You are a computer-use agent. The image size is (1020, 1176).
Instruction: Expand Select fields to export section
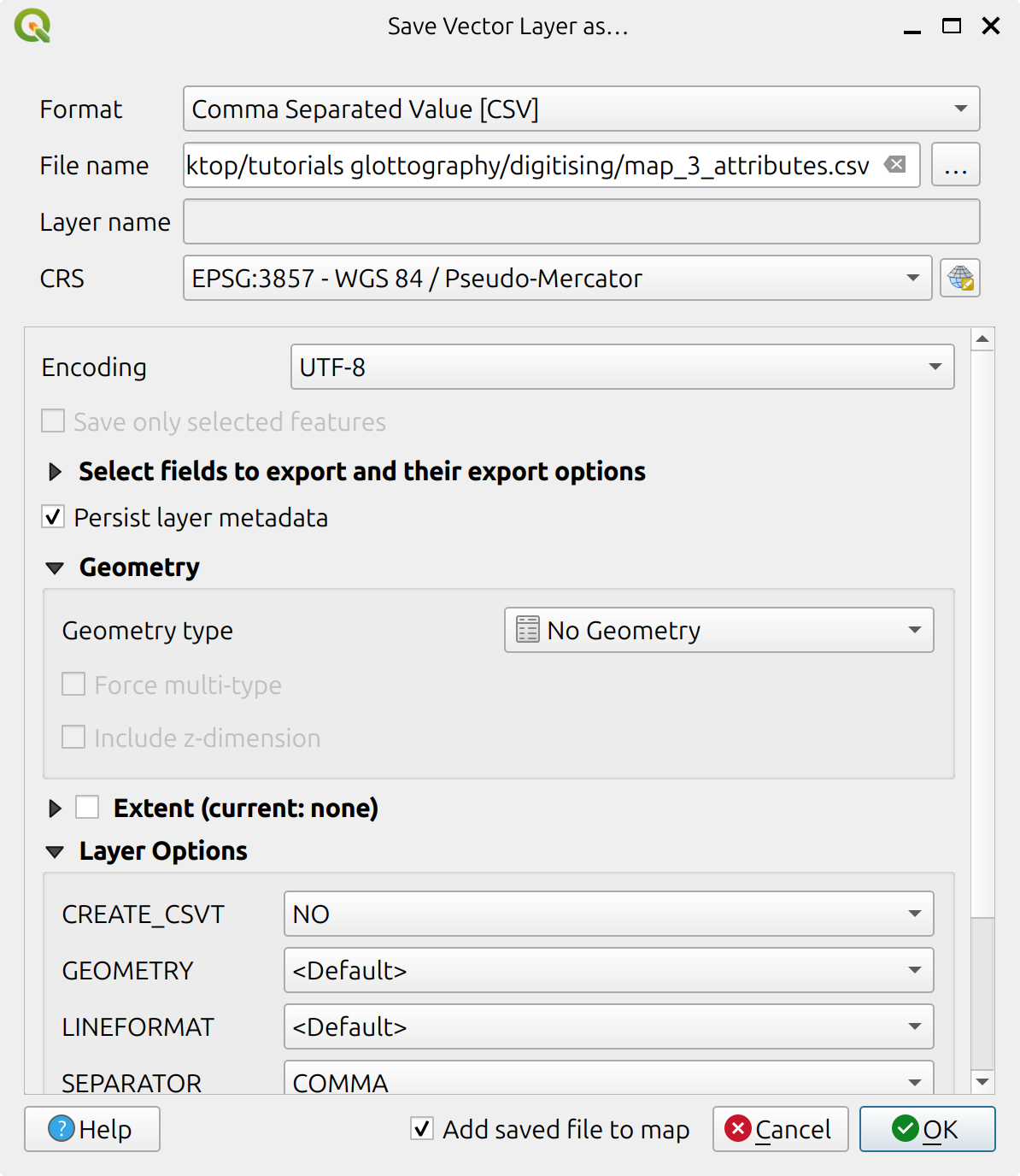coord(55,472)
